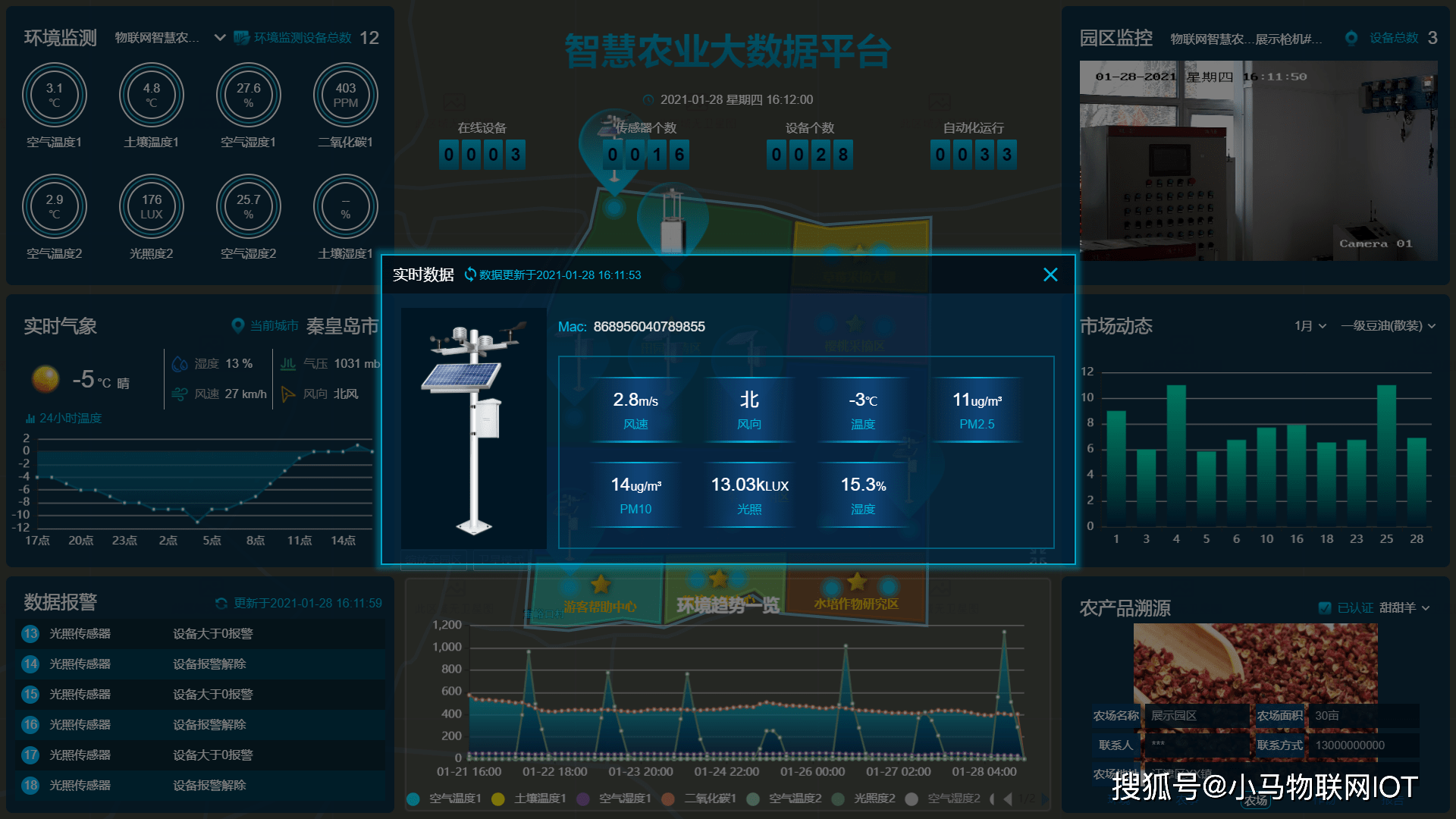Click the 气压 pressure icon
Screen dimensions: 1456x819
[288, 364]
